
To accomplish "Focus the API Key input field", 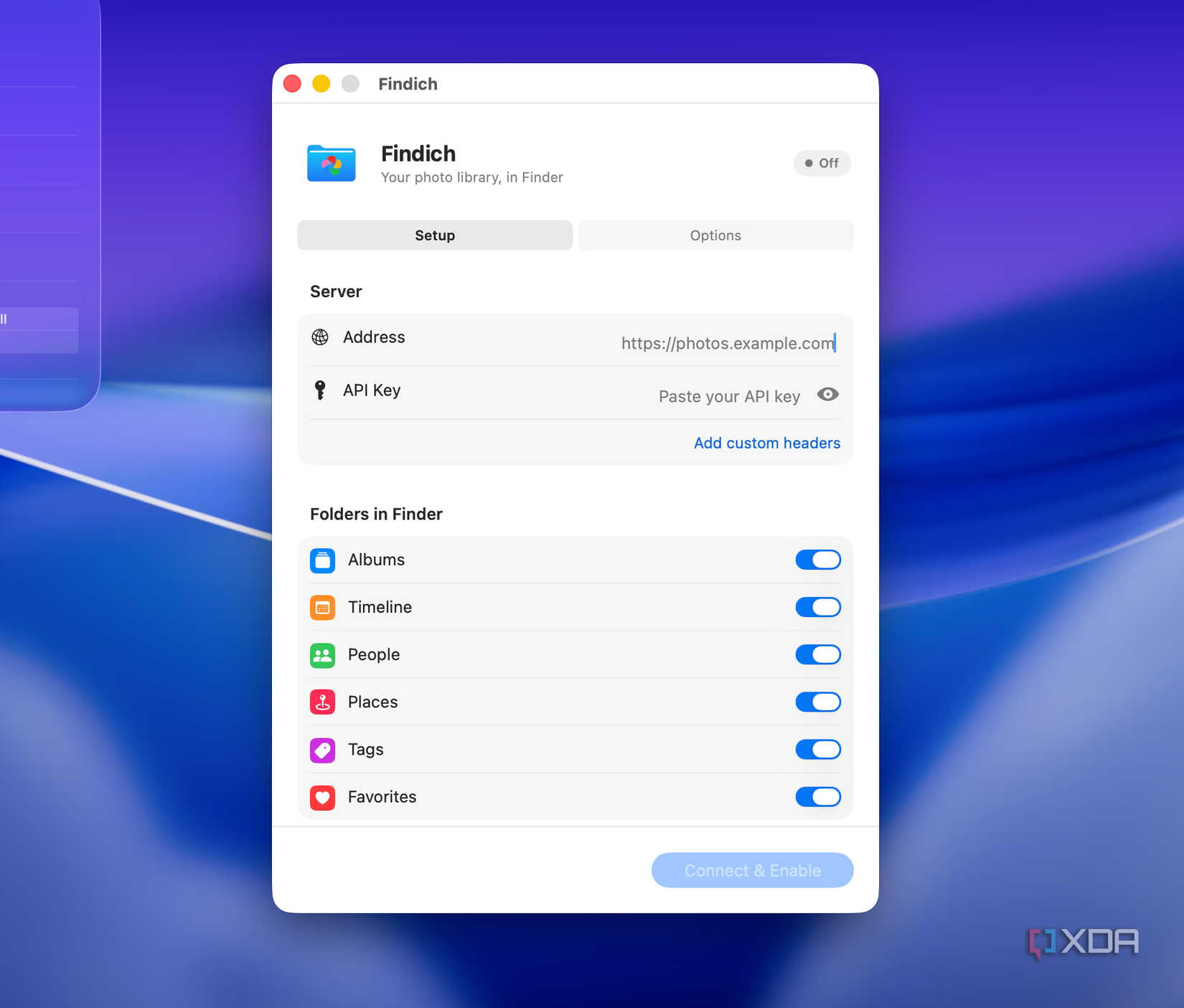I will click(x=729, y=397).
